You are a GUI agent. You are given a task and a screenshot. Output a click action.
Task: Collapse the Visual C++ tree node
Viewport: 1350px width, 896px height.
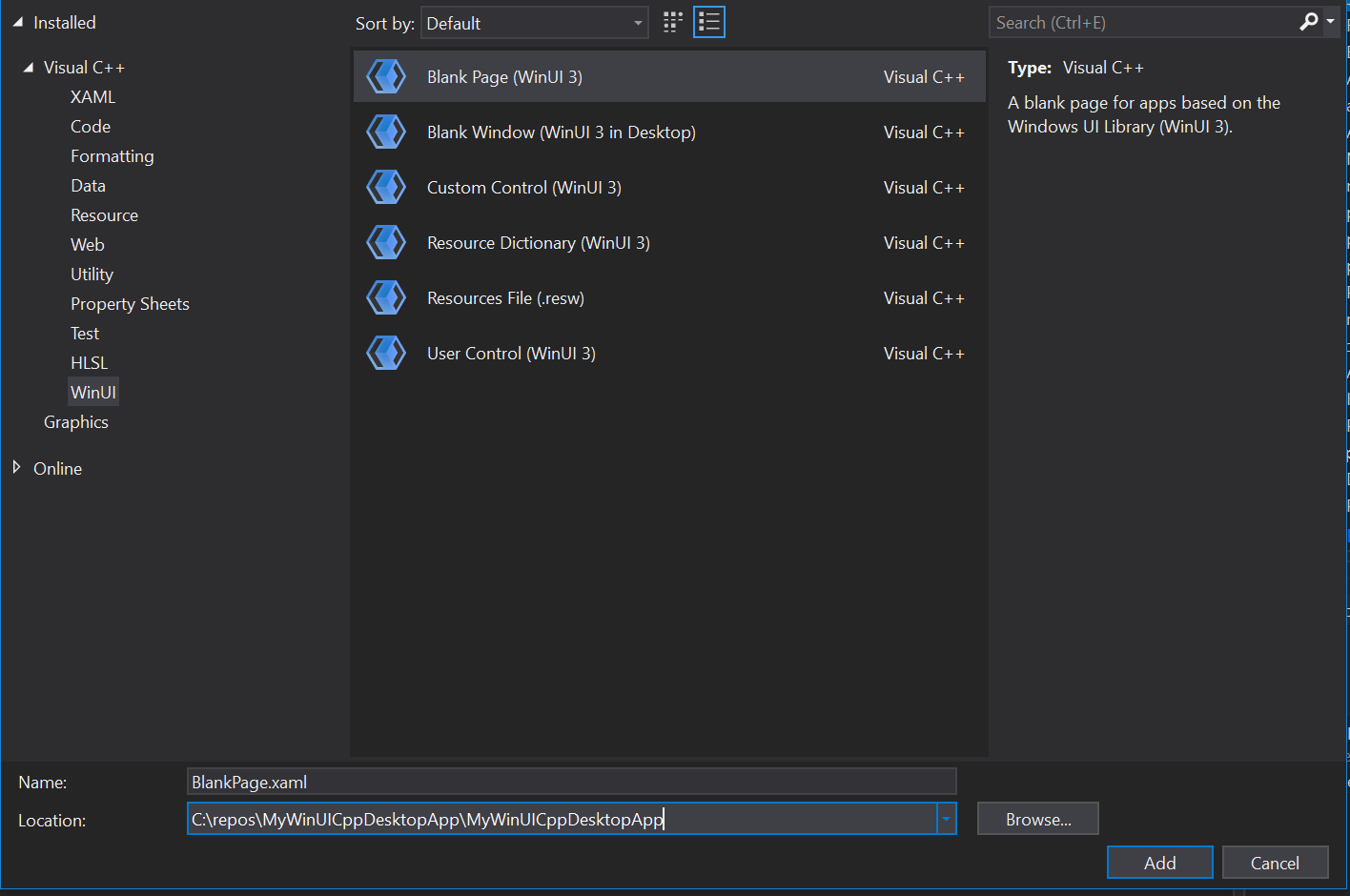tap(28, 68)
